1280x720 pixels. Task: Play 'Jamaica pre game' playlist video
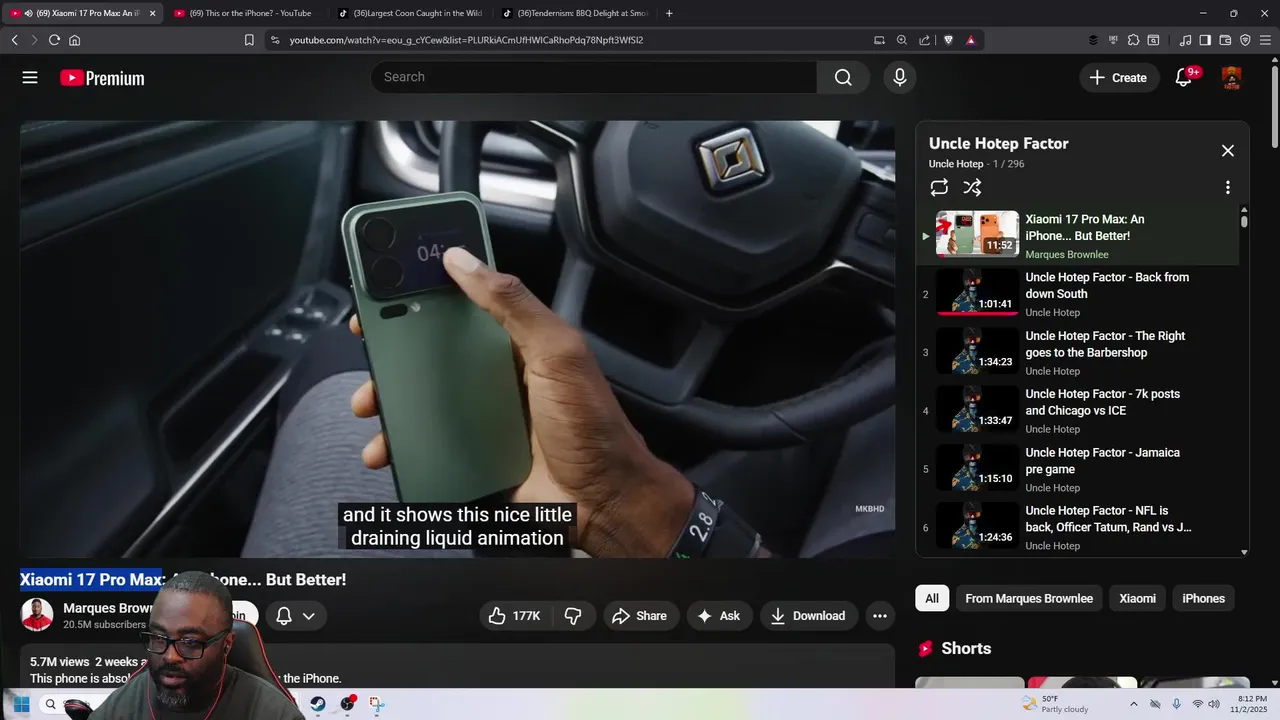(1077, 469)
